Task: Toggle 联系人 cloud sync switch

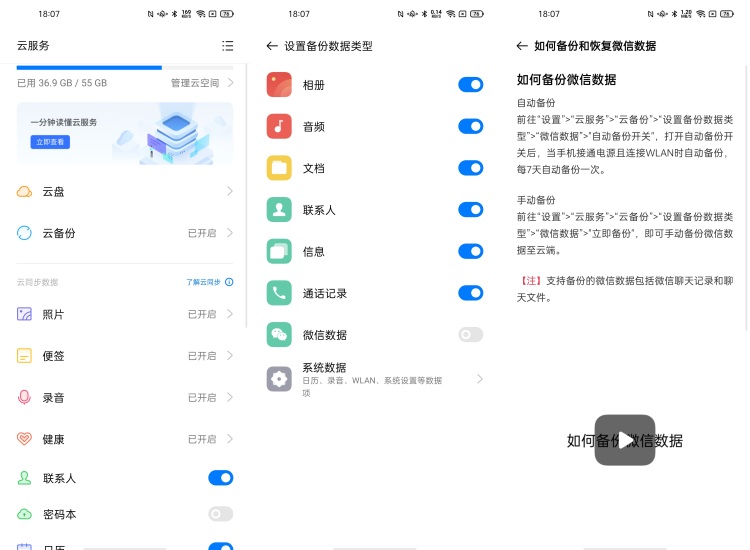Action: (x=221, y=478)
